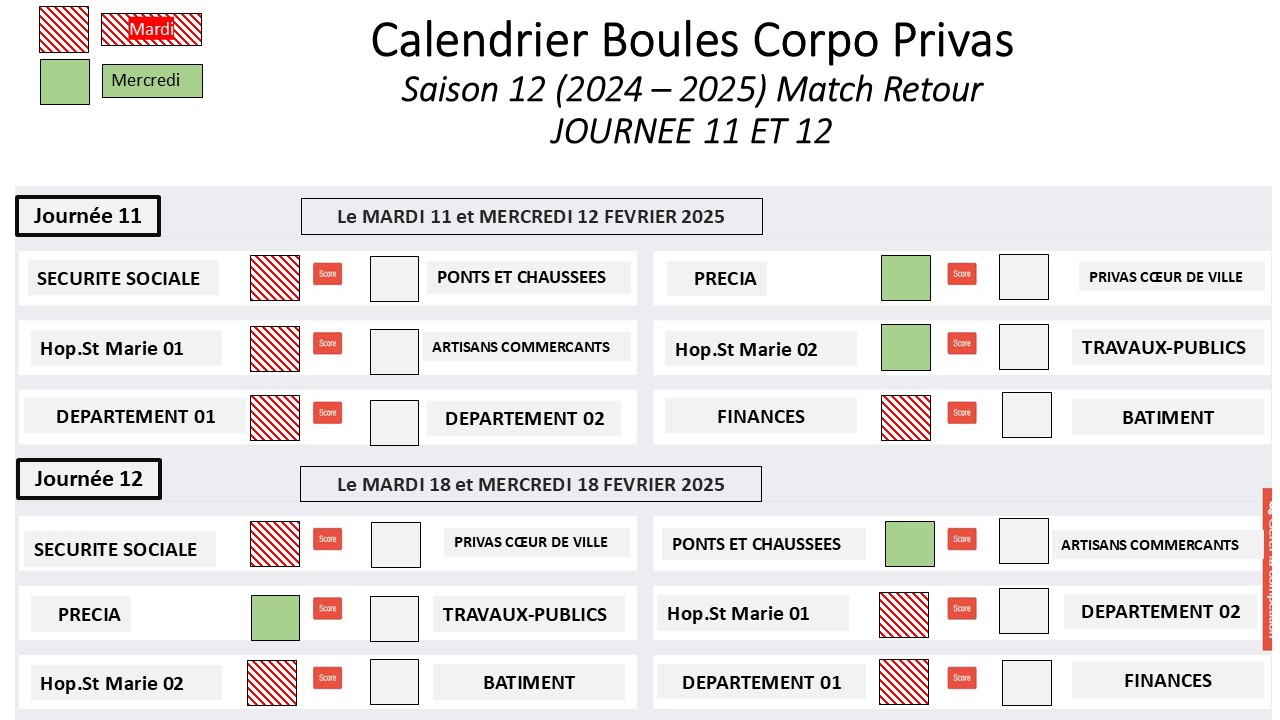This screenshot has width=1280, height=720.
Task: Click Score button for DEPARTEMENT 01 vs FINANCES
Action: 962,677
